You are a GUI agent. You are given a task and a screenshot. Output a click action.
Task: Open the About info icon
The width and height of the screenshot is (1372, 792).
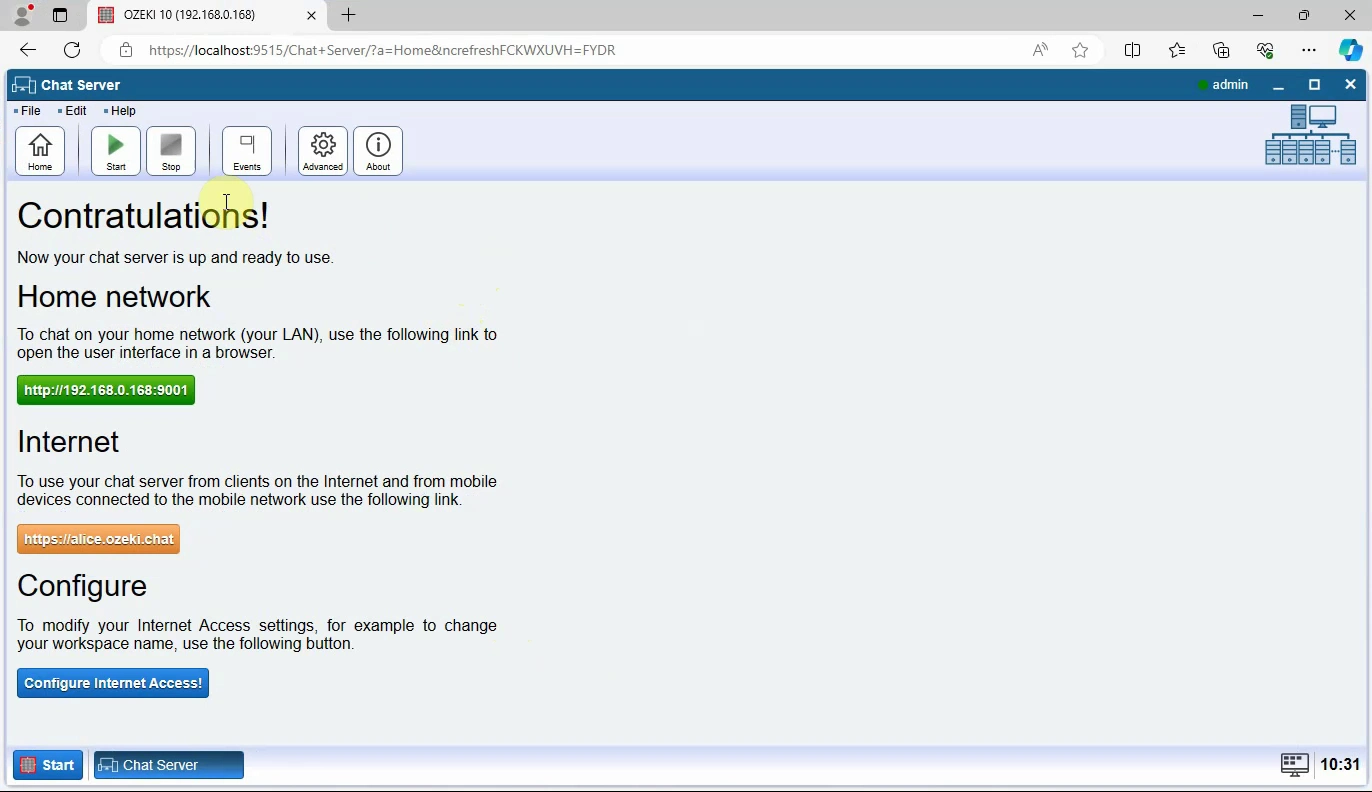pos(378,151)
